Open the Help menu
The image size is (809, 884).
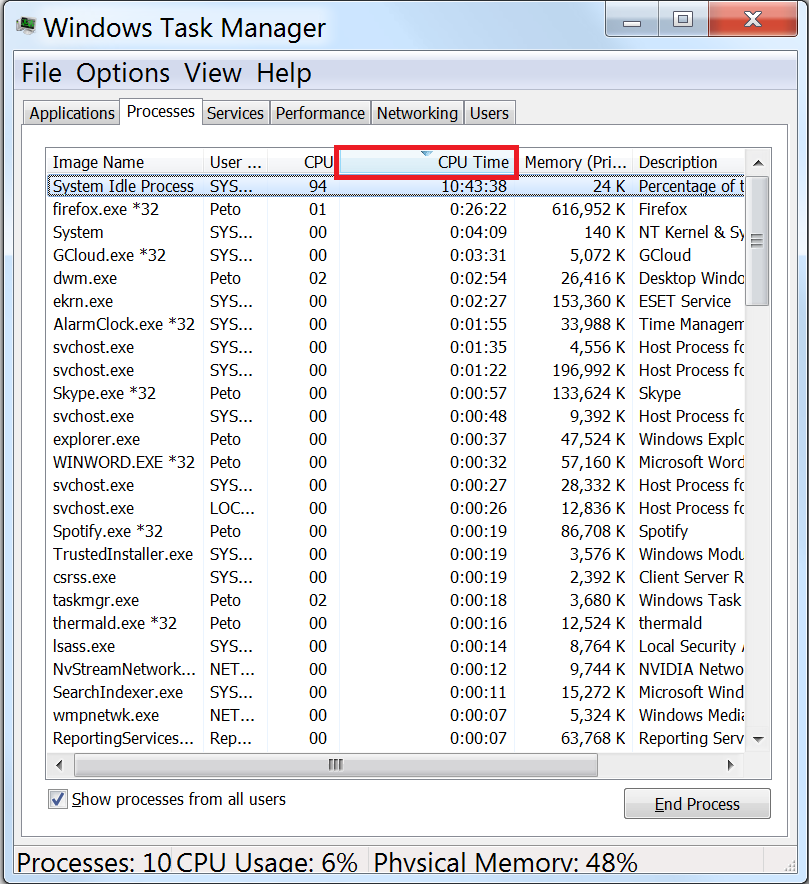coord(284,73)
